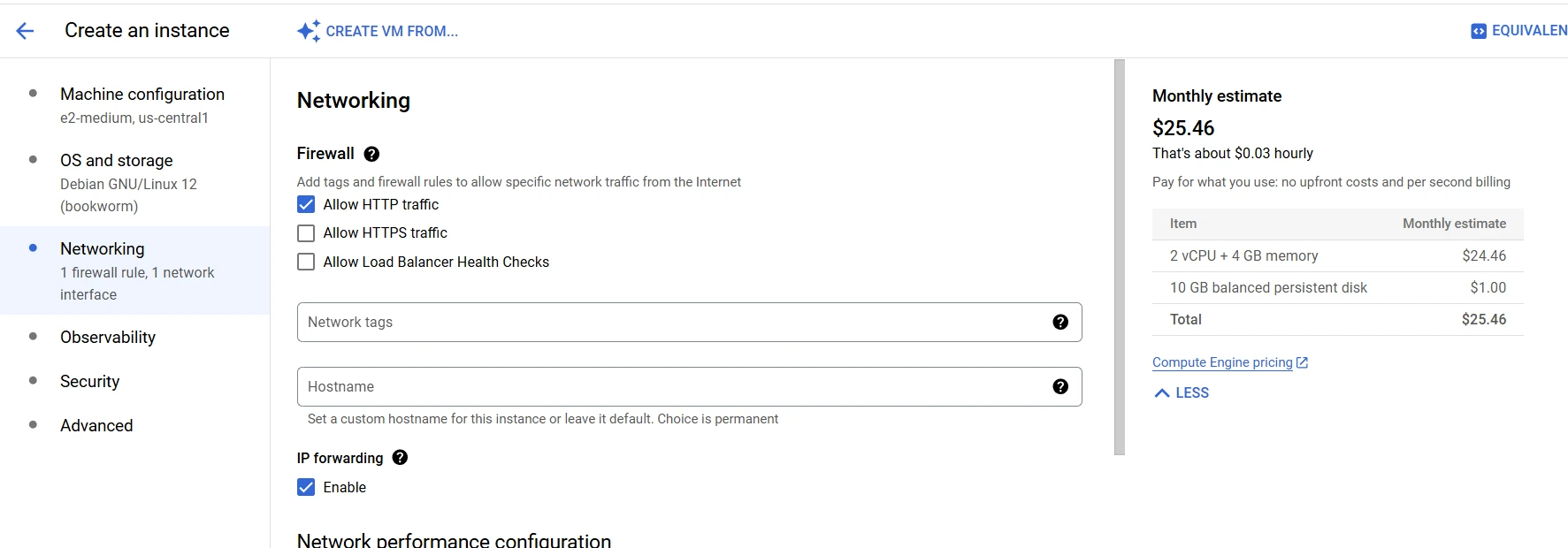
Task: Click the sparkle icon beside Create VM From
Action: pyautogui.click(x=308, y=31)
